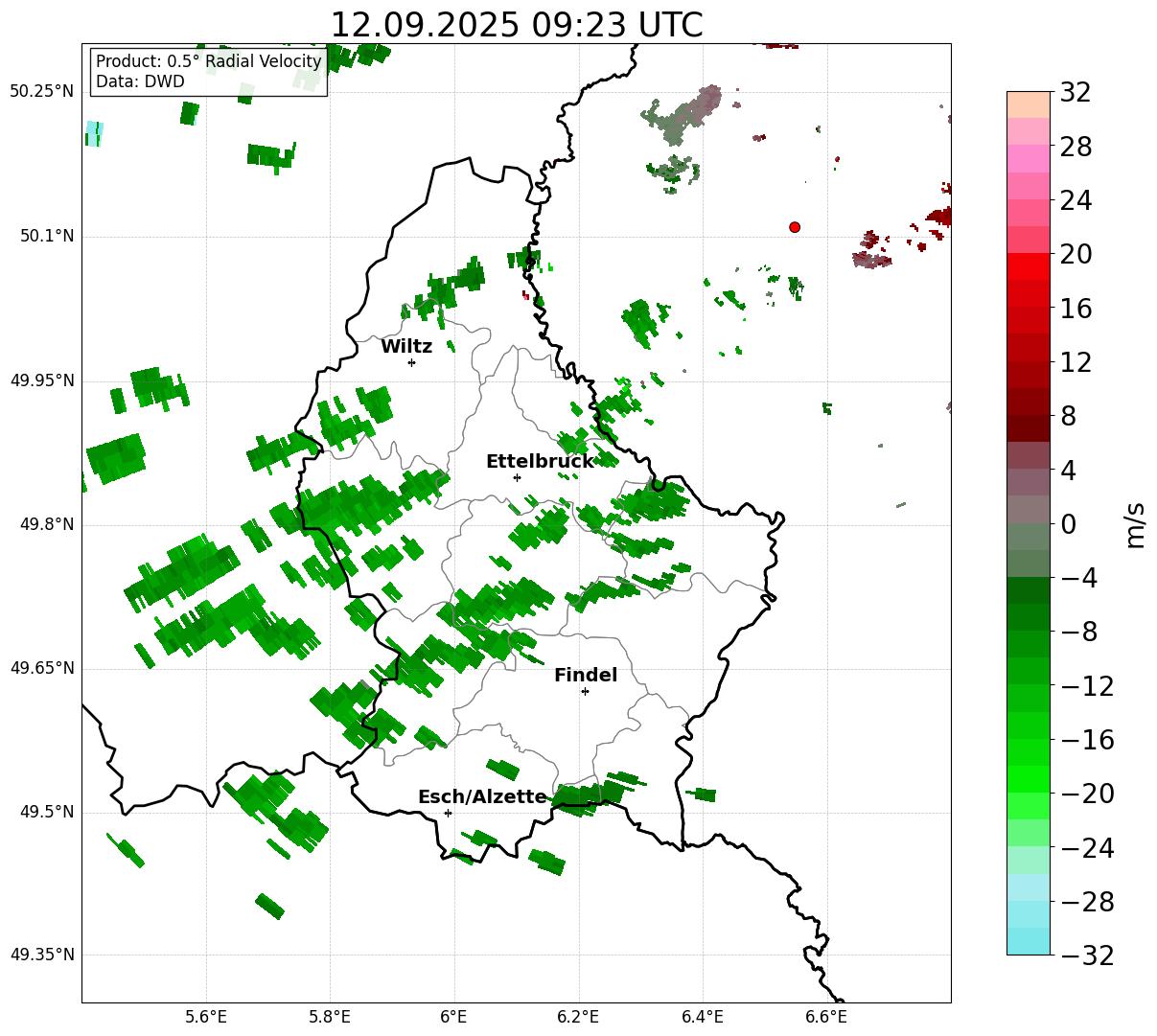Click the −16 colorbar tick label
The height and width of the screenshot is (1036, 1157).
[1087, 740]
